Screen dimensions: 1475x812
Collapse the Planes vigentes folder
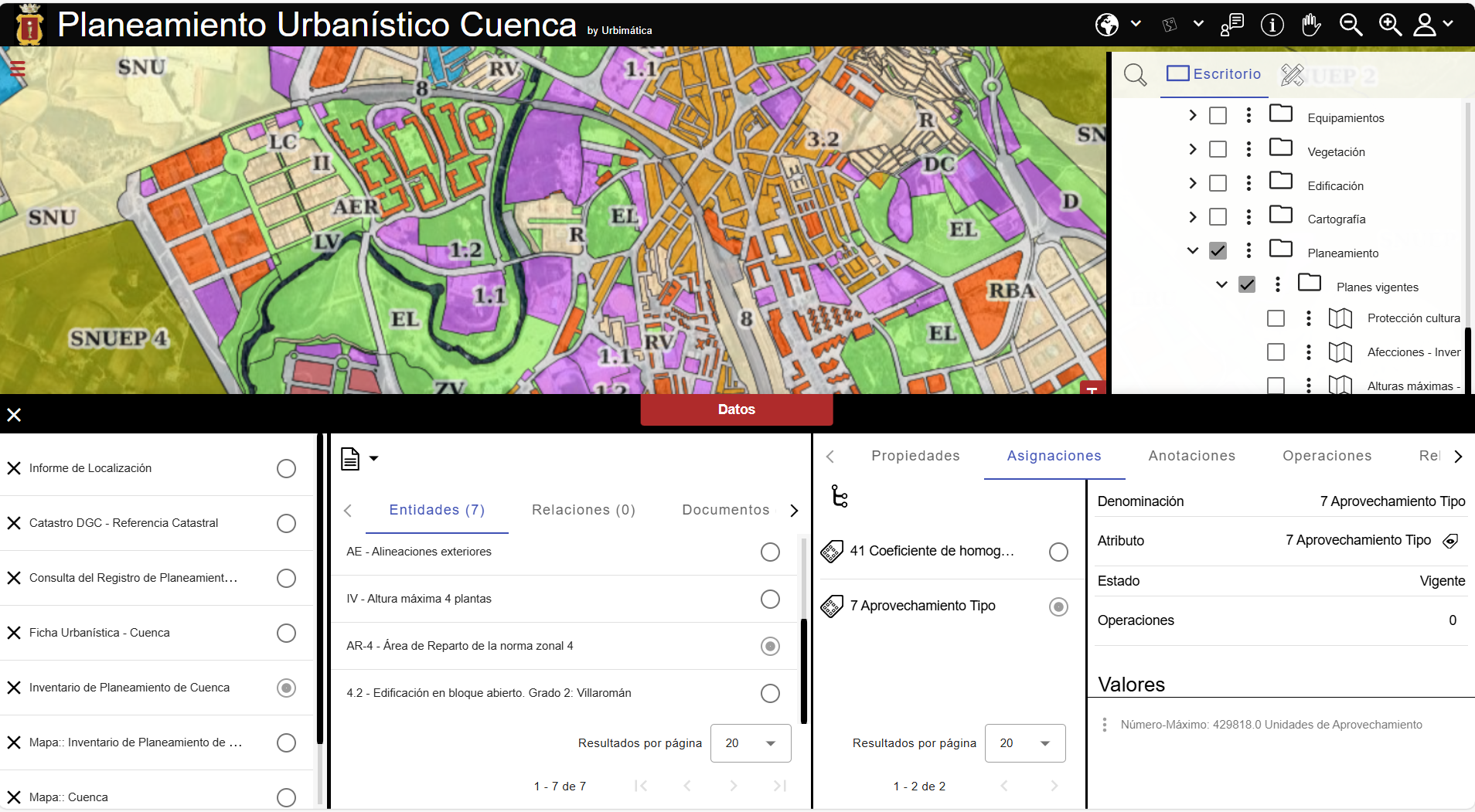[1221, 284]
